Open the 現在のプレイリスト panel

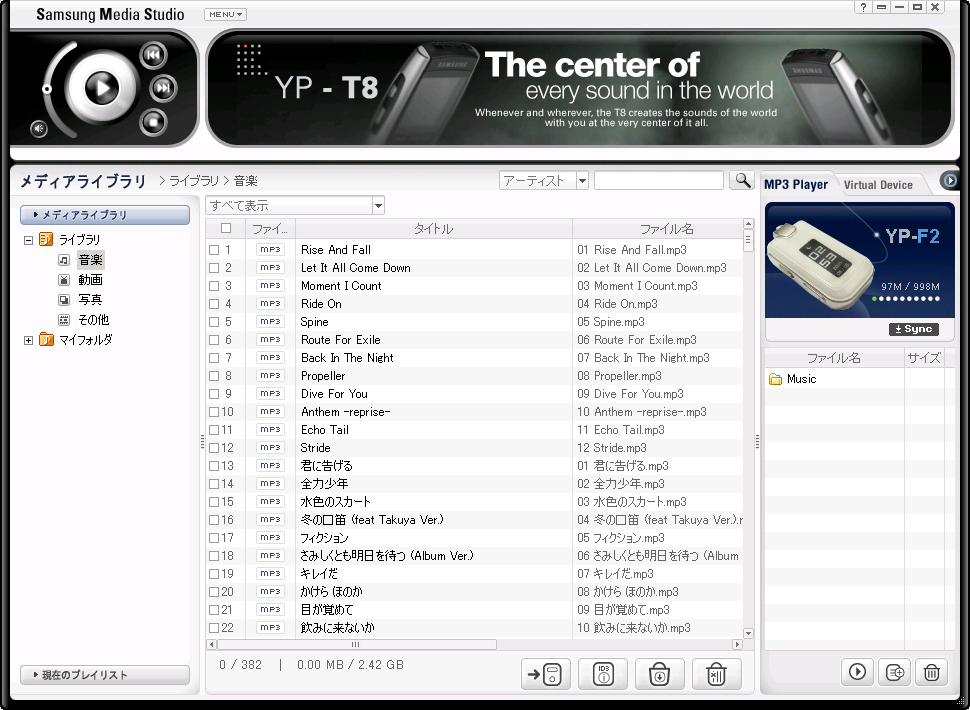click(105, 675)
